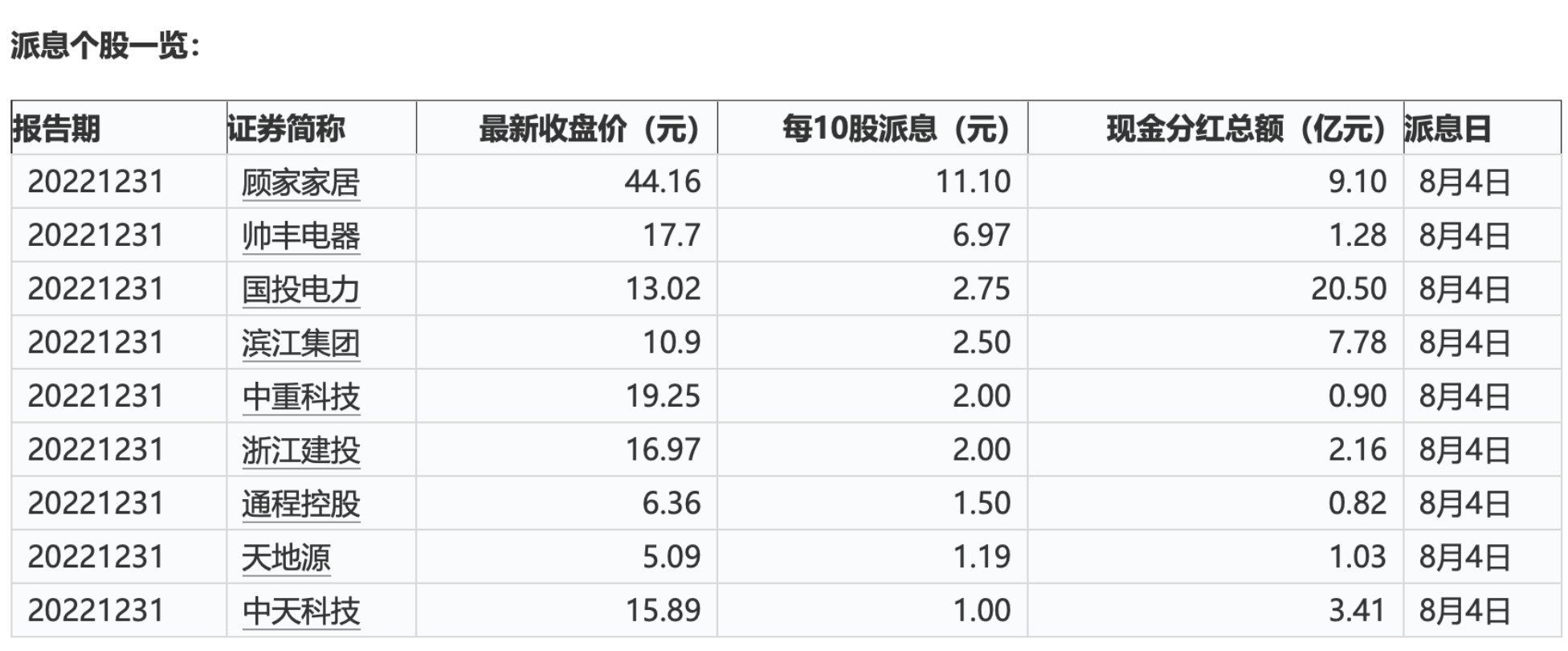
Task: Open the 帅丰电器 stock link
Action: click(x=300, y=236)
